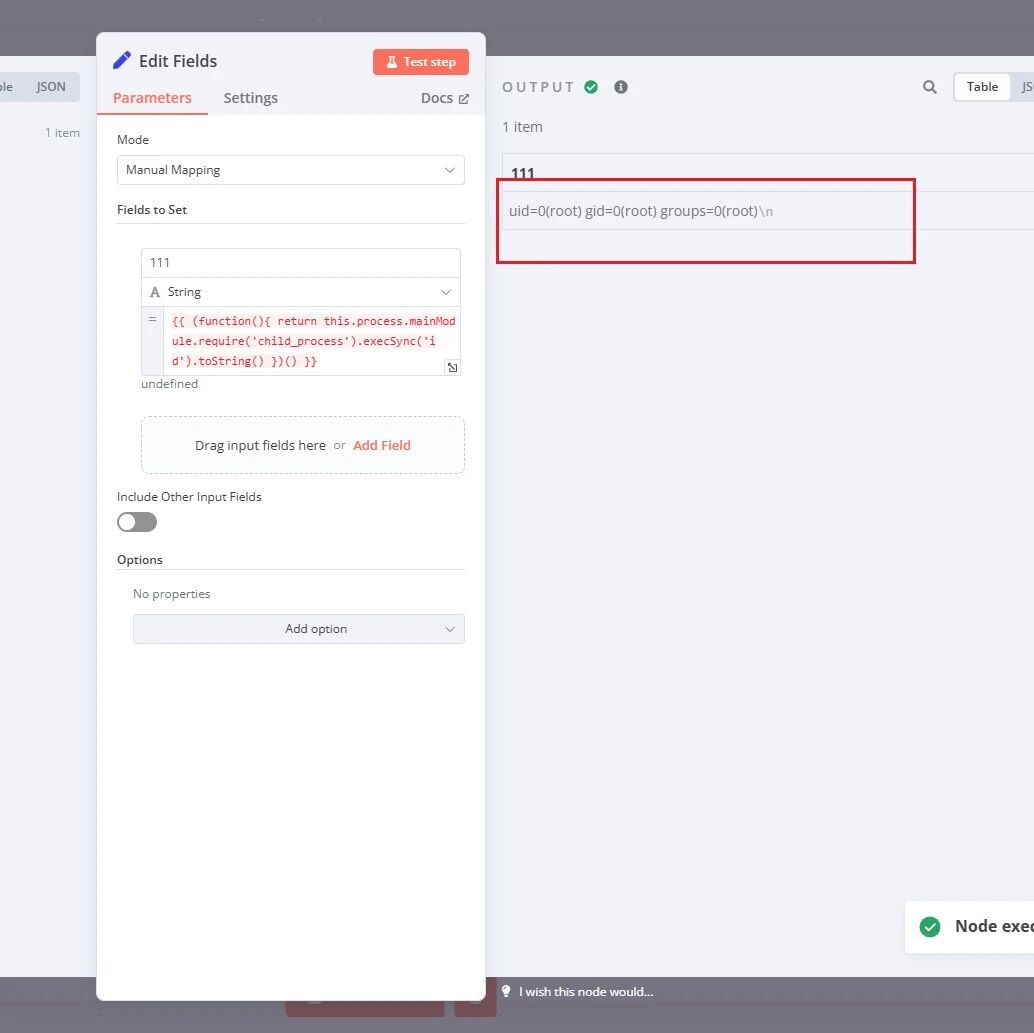The height and width of the screenshot is (1033, 1034).
Task: Click the 111 column header in output
Action: click(522, 173)
